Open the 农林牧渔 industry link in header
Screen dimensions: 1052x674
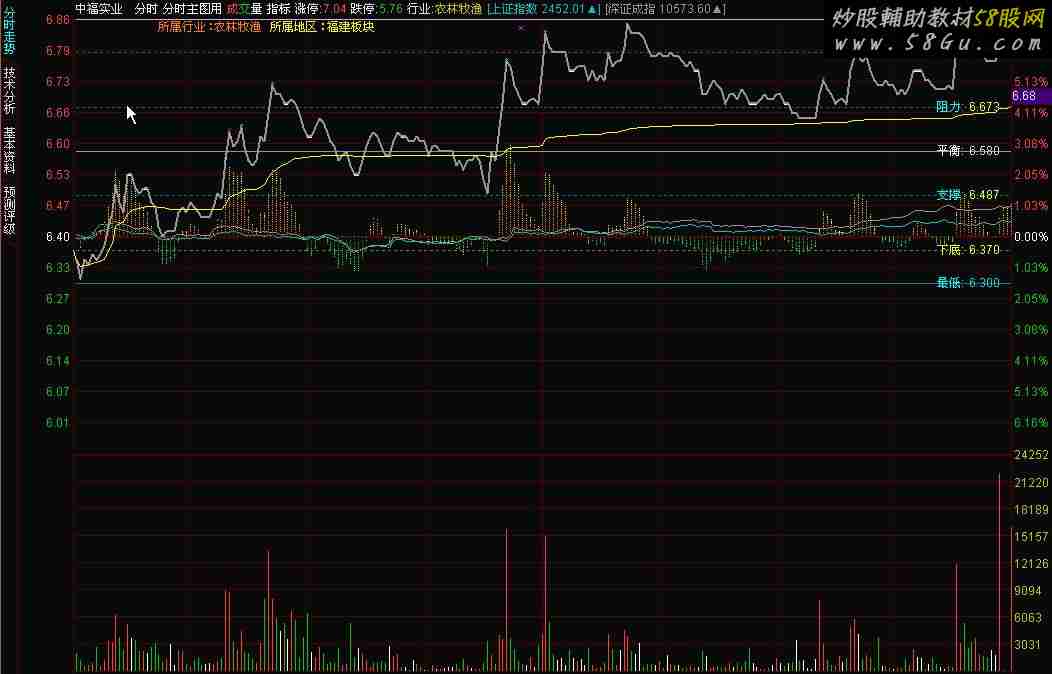459,9
